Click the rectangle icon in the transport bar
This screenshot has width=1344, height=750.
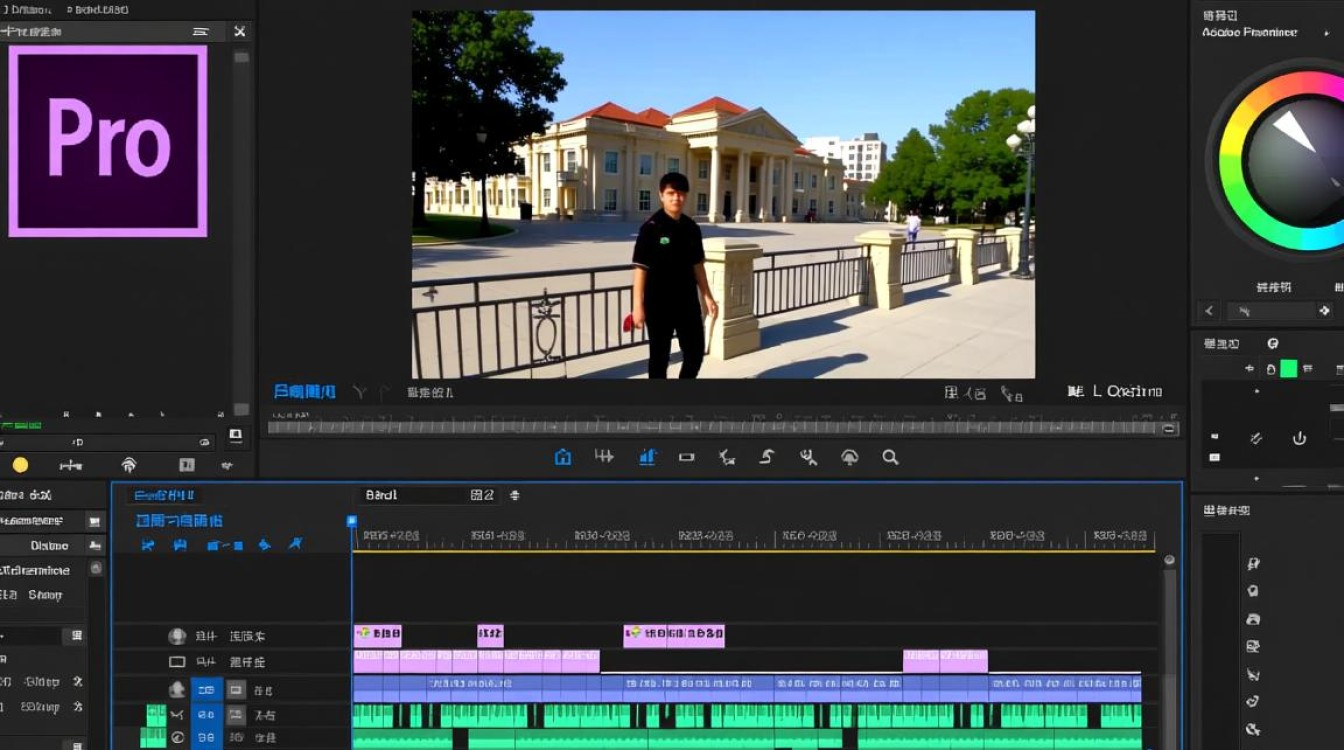point(686,457)
